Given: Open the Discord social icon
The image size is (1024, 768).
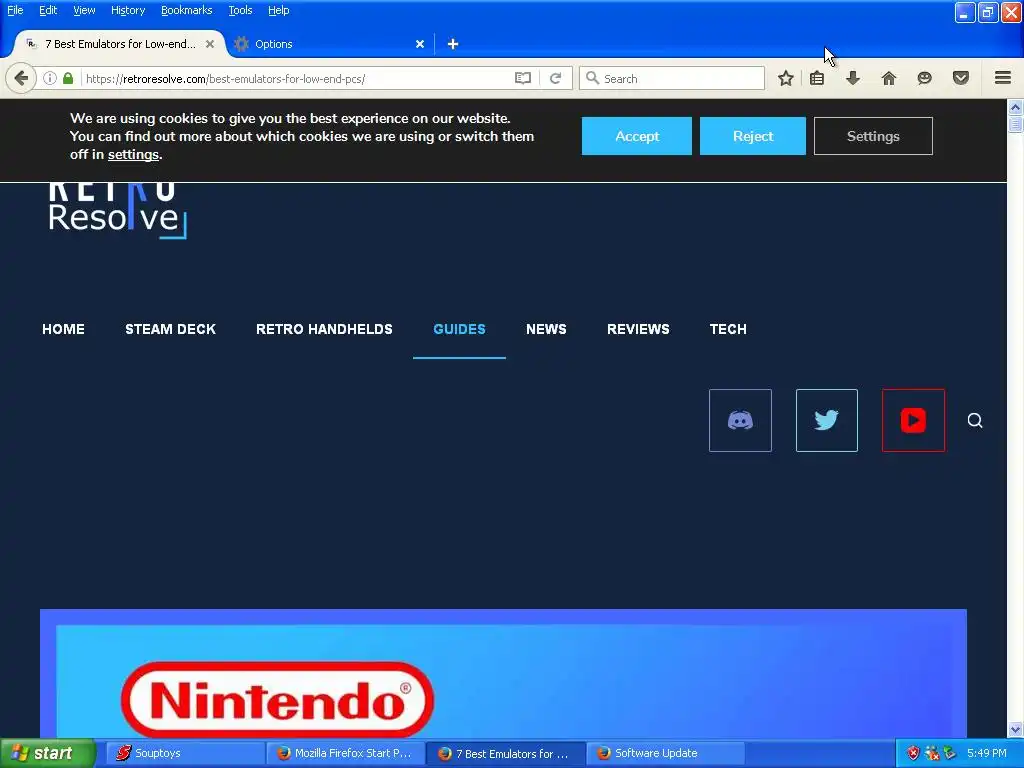Looking at the screenshot, I should [x=740, y=421].
